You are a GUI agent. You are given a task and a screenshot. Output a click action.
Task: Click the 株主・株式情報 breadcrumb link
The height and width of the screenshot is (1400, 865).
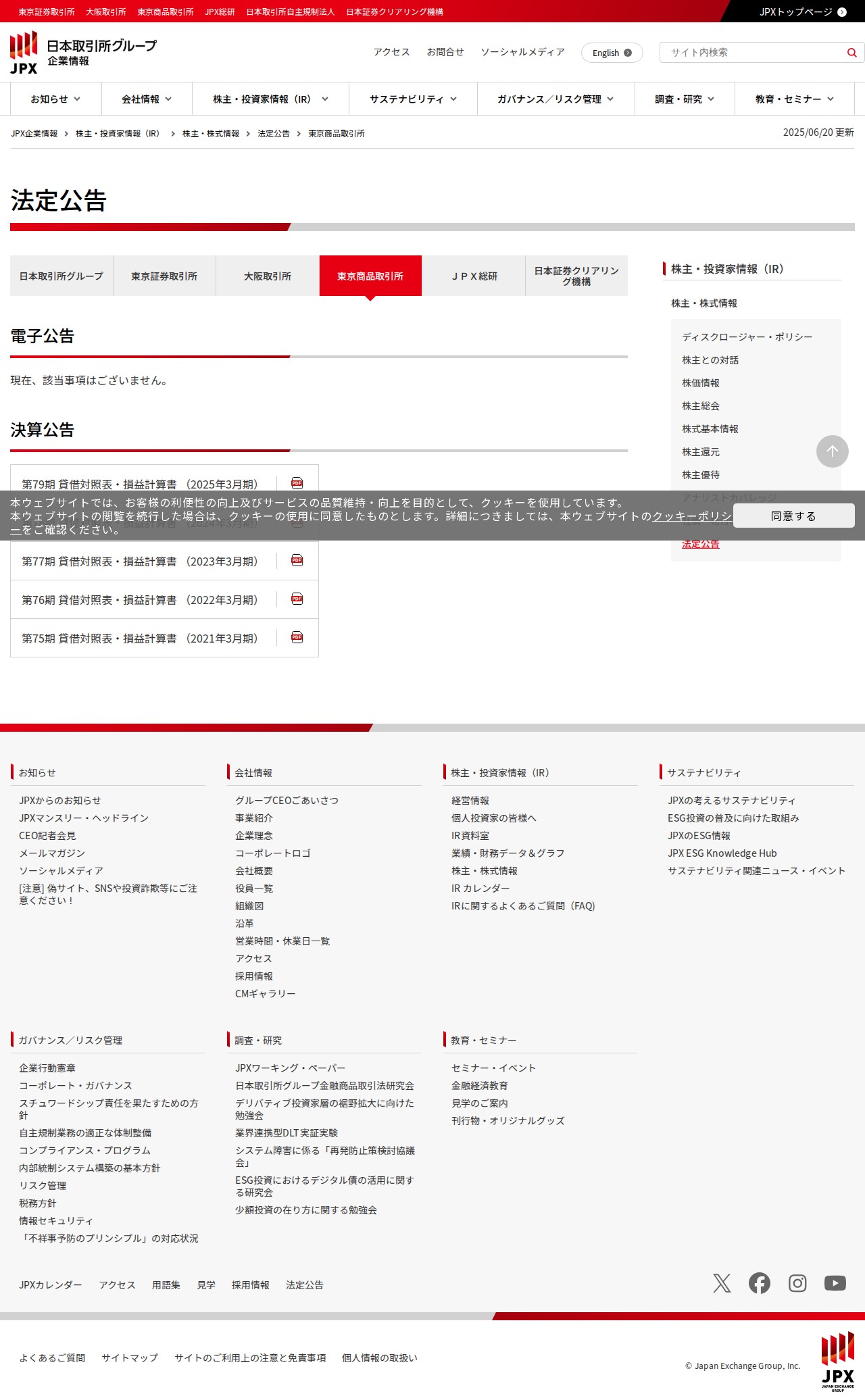211,134
